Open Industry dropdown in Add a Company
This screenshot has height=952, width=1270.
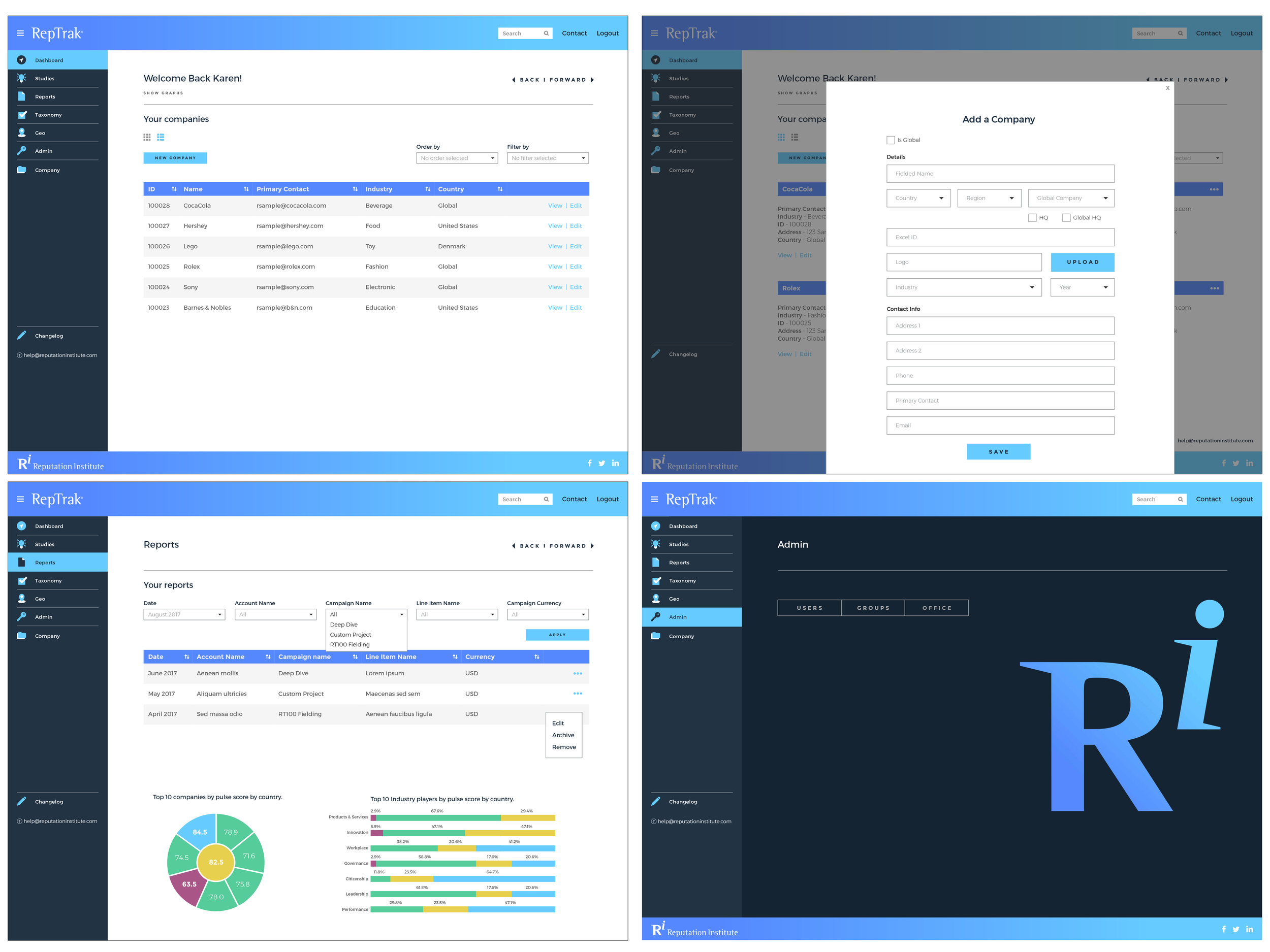(x=964, y=287)
